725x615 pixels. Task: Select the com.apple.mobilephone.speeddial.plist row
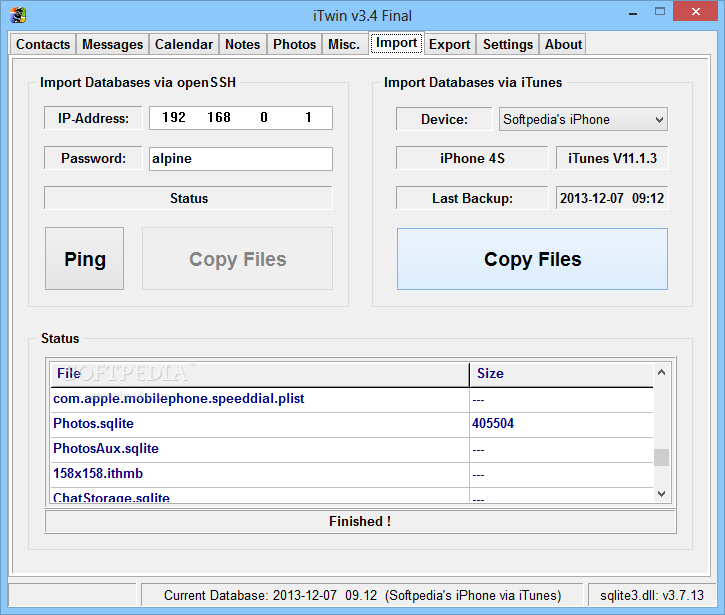coord(352,400)
